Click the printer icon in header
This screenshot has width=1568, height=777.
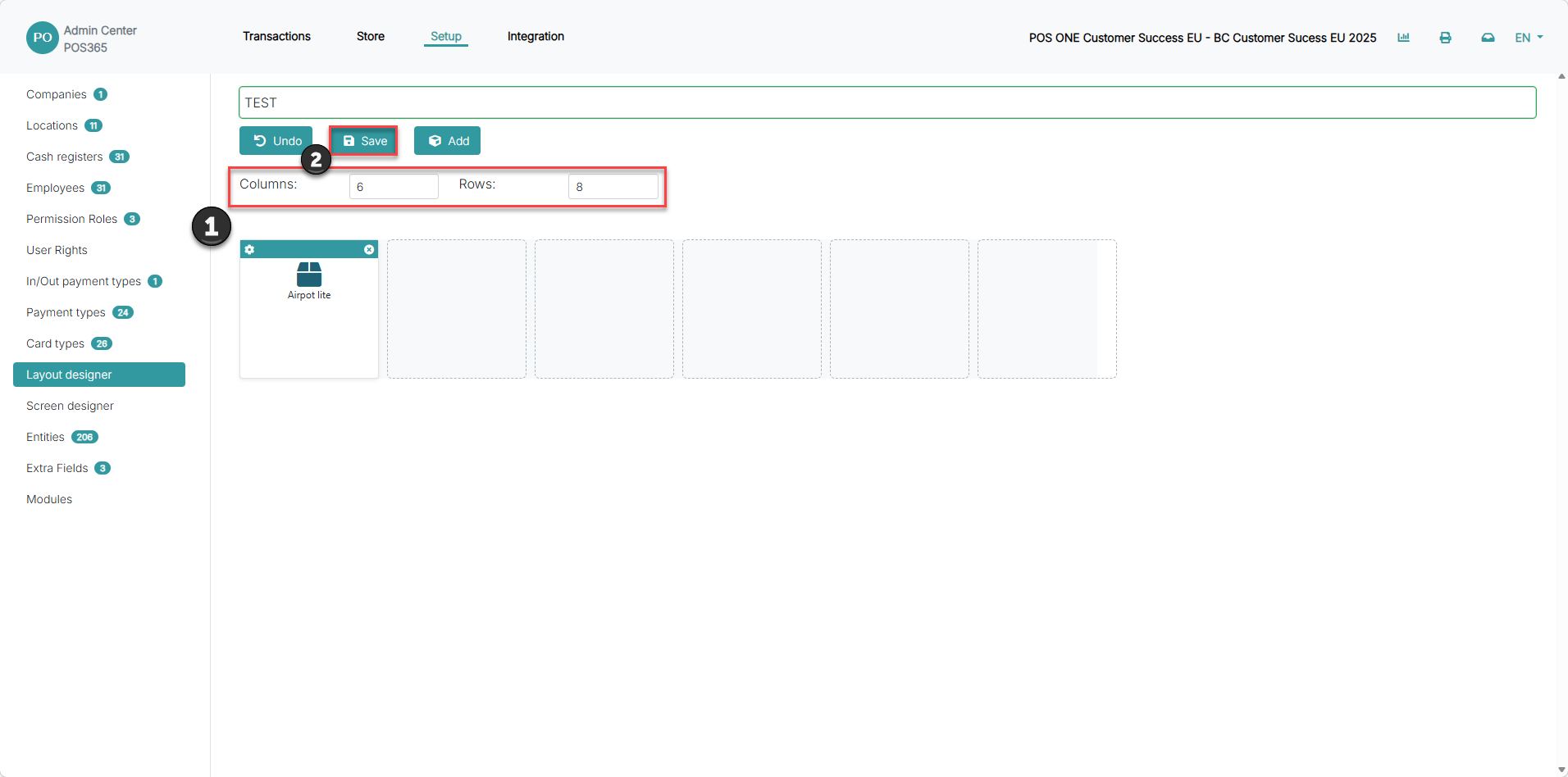coord(1445,38)
